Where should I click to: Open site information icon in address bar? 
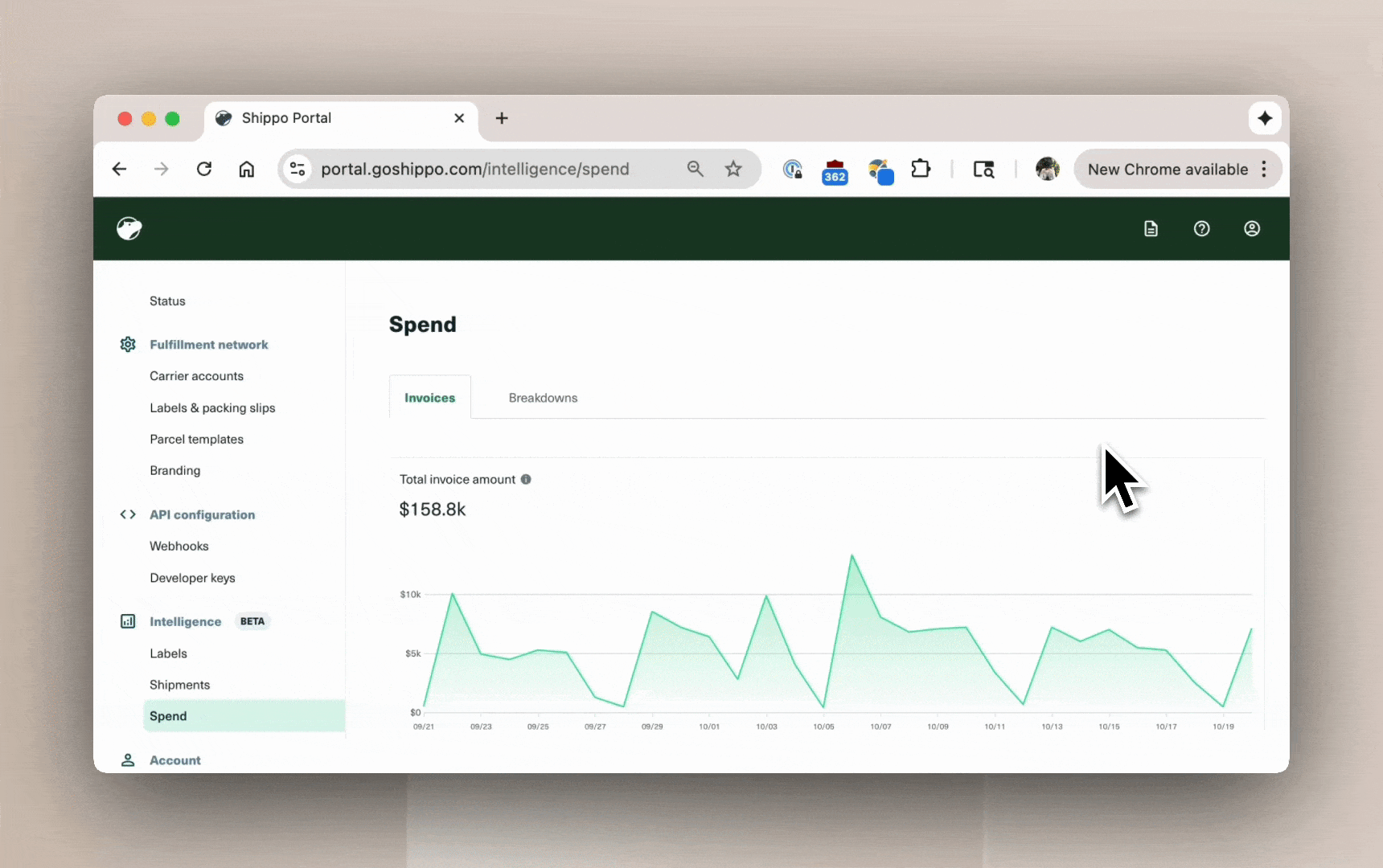pyautogui.click(x=298, y=169)
